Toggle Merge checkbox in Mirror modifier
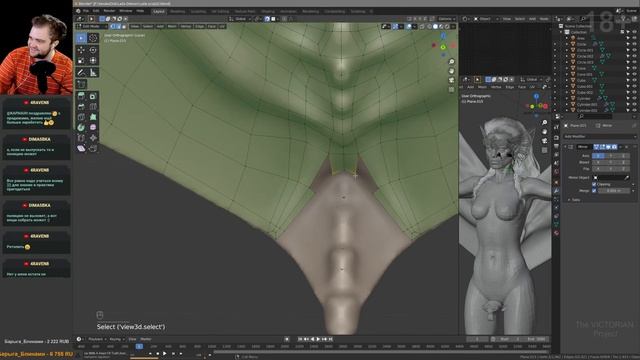 click(594, 191)
